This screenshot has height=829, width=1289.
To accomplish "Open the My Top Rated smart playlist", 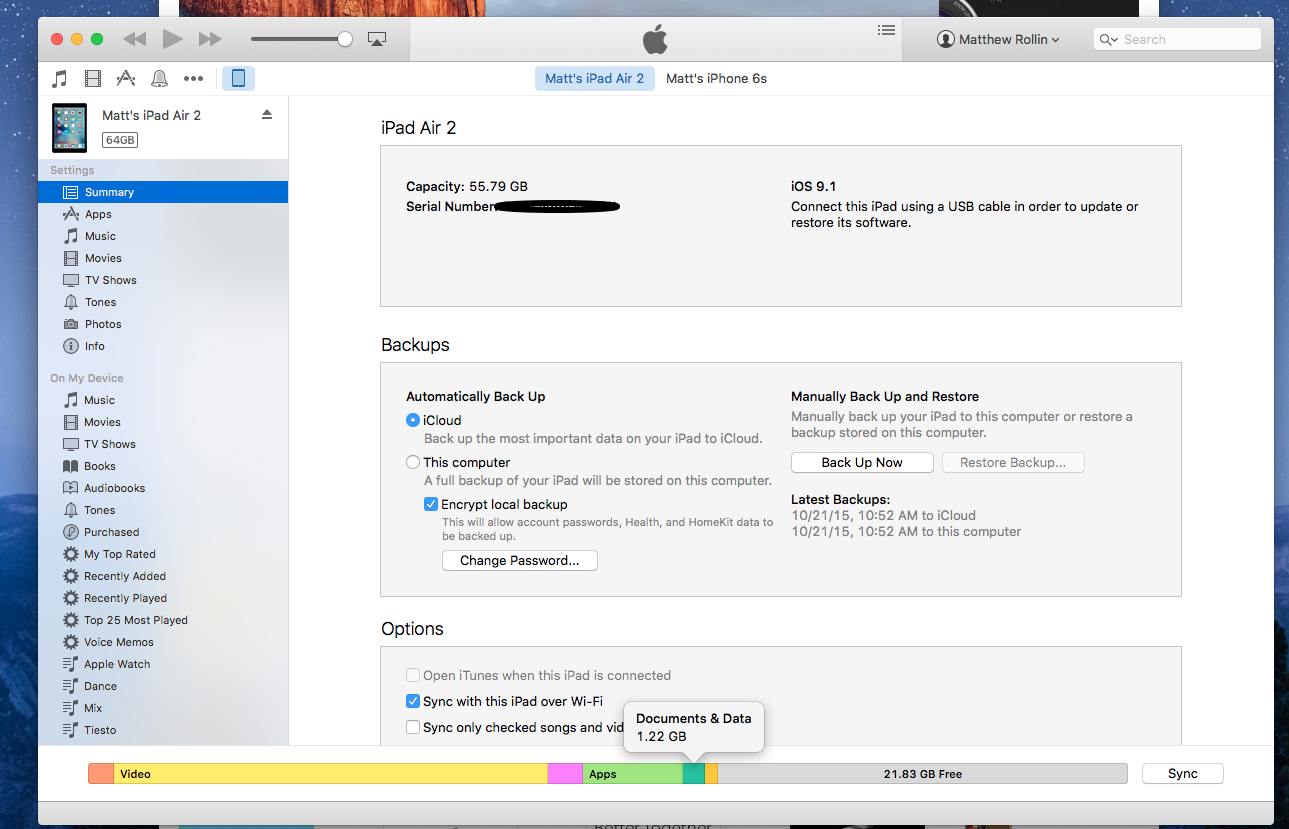I will (x=163, y=554).
